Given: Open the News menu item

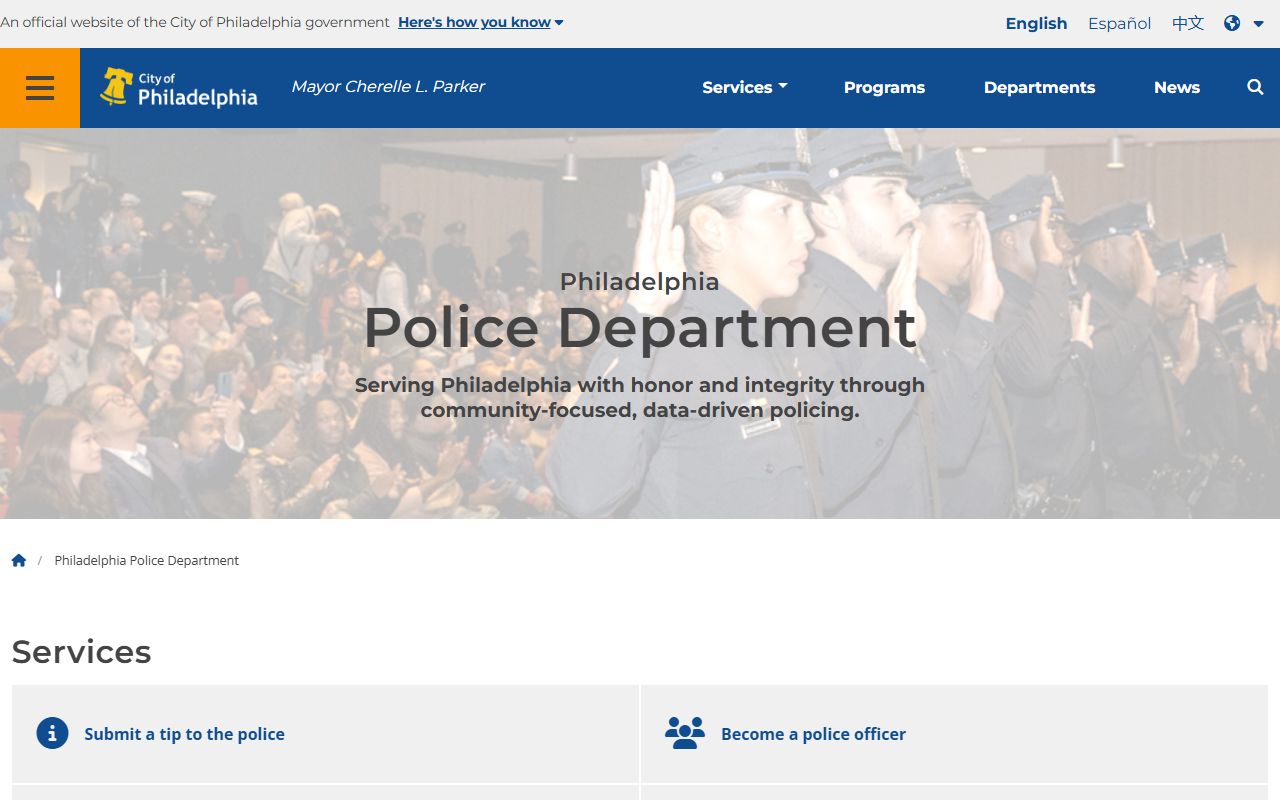Looking at the screenshot, I should (x=1177, y=87).
